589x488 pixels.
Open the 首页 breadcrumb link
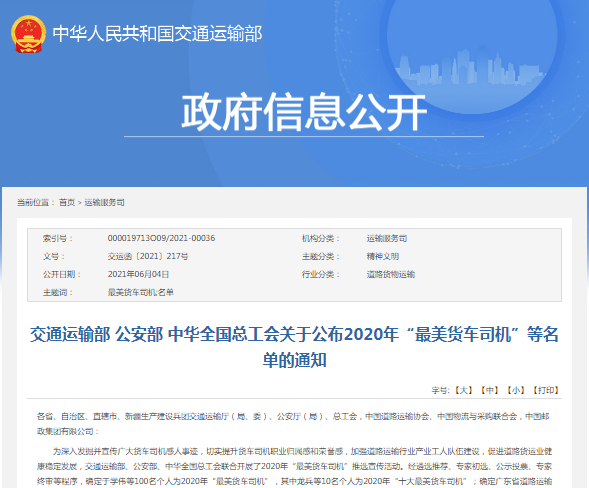tap(67, 202)
